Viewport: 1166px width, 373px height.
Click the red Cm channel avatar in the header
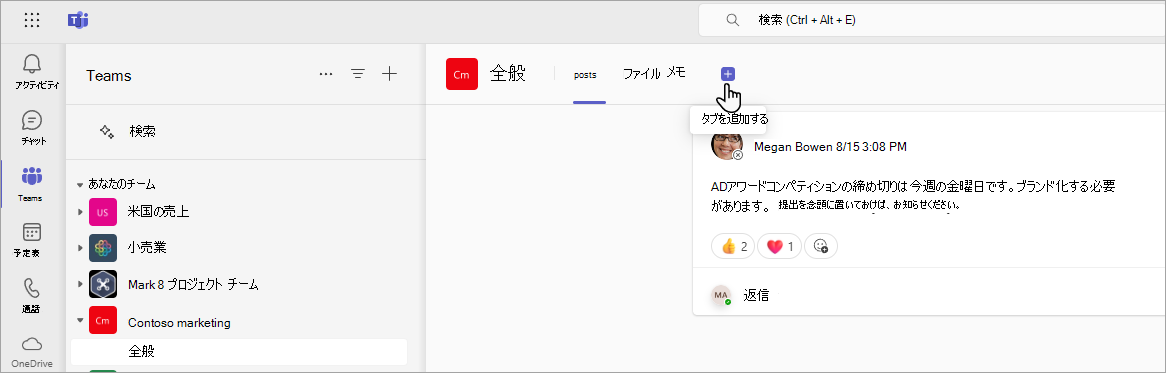(x=462, y=74)
